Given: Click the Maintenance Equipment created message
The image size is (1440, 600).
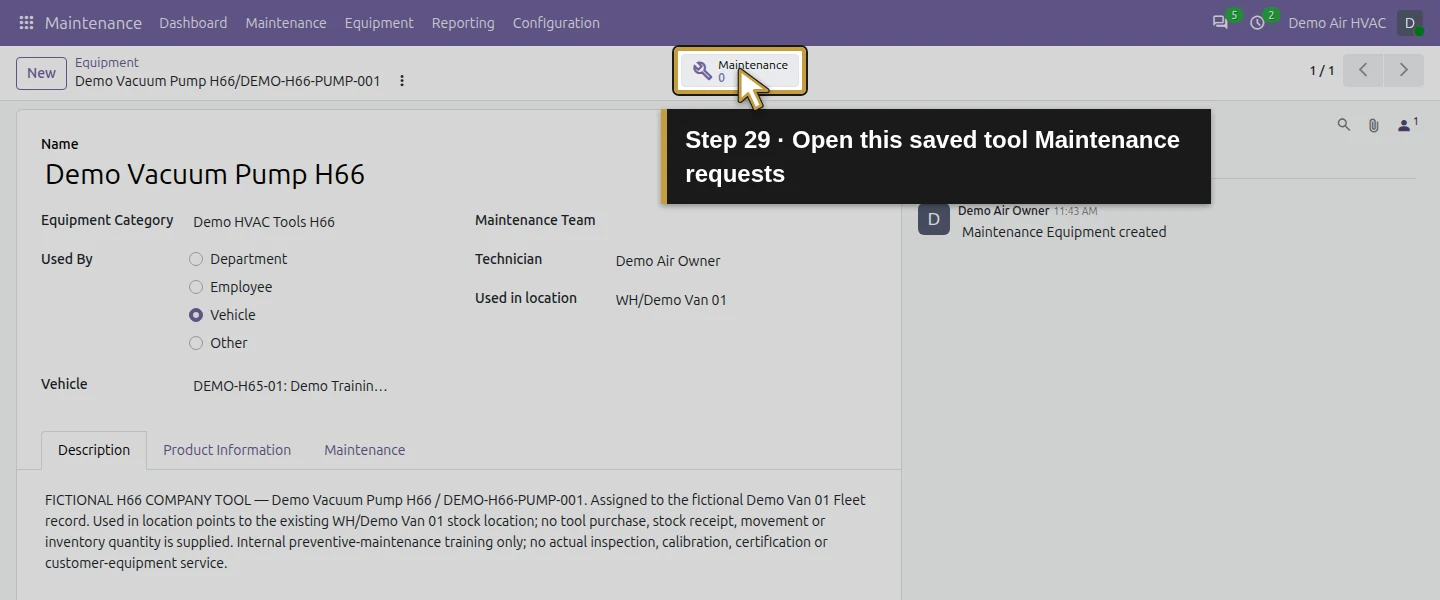Looking at the screenshot, I should point(1064,232).
